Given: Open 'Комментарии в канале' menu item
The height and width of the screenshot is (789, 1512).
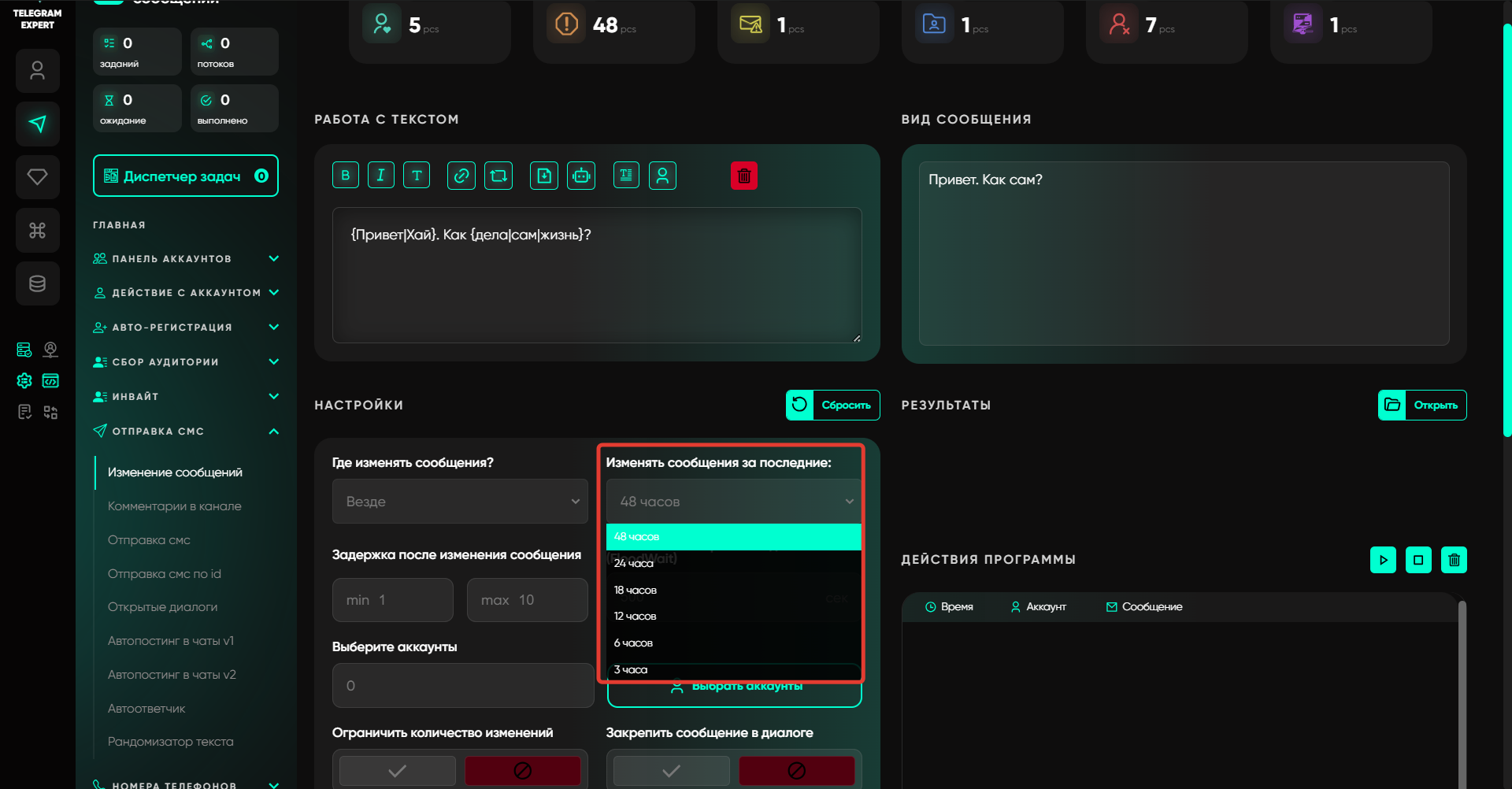Looking at the screenshot, I should tap(175, 506).
